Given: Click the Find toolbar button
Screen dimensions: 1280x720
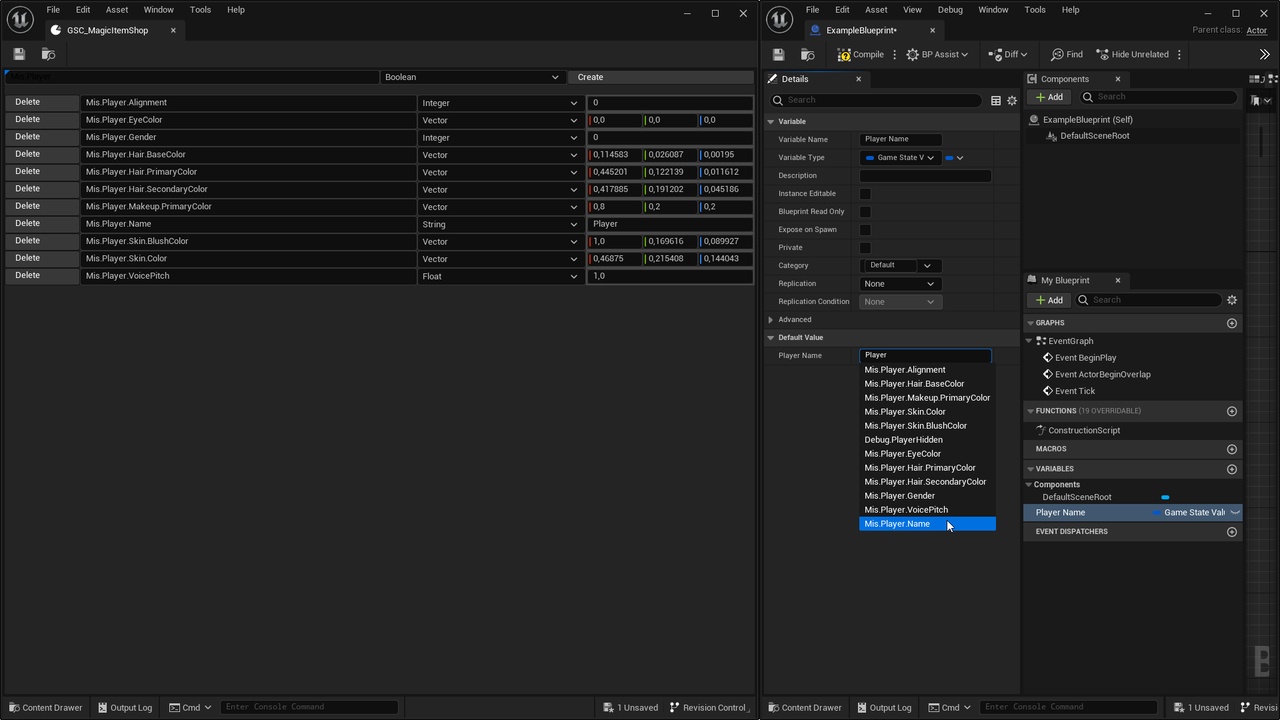Looking at the screenshot, I should [1067, 54].
